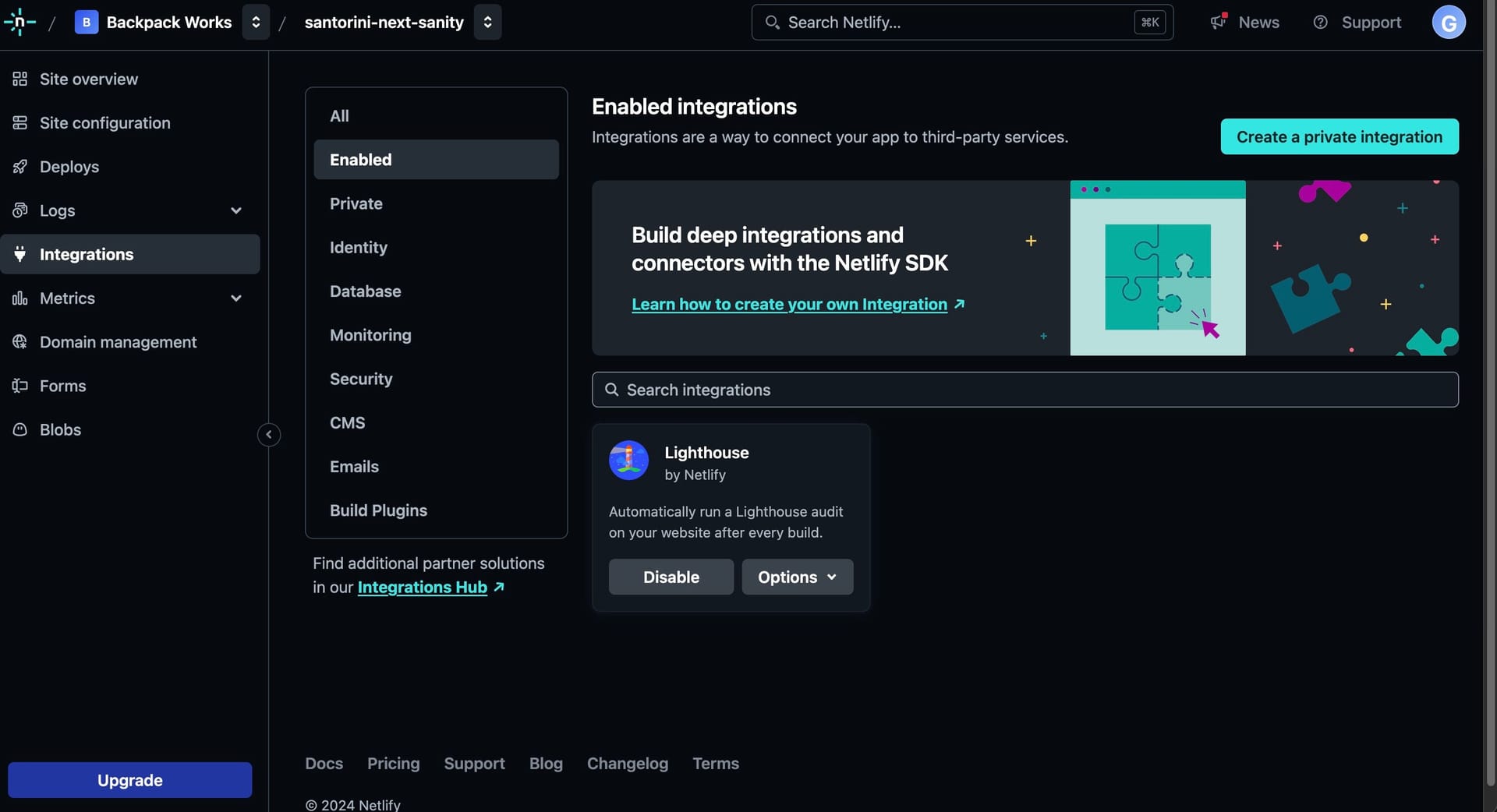This screenshot has height=812, width=1497.
Task: Open the Backpack Works team switcher
Action: [x=256, y=22]
